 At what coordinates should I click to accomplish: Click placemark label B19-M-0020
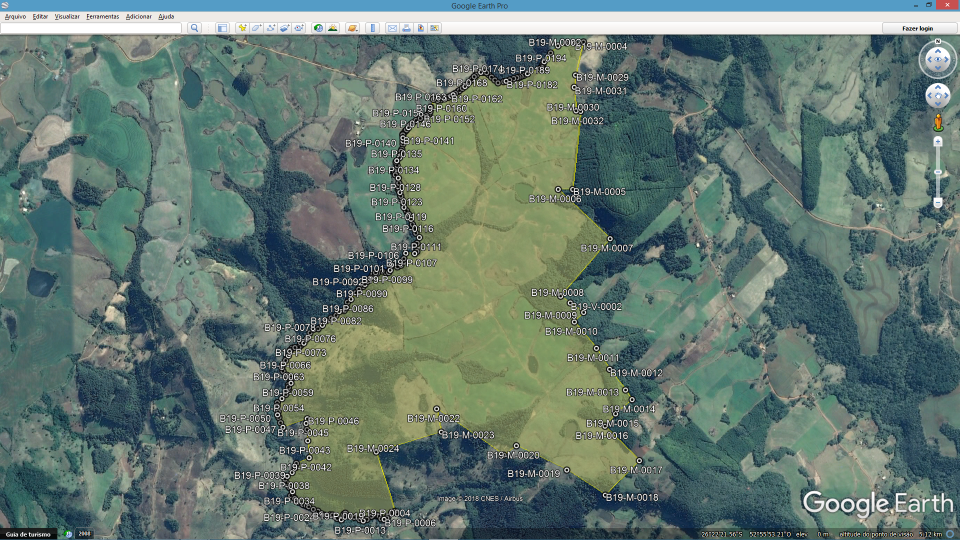tap(514, 455)
